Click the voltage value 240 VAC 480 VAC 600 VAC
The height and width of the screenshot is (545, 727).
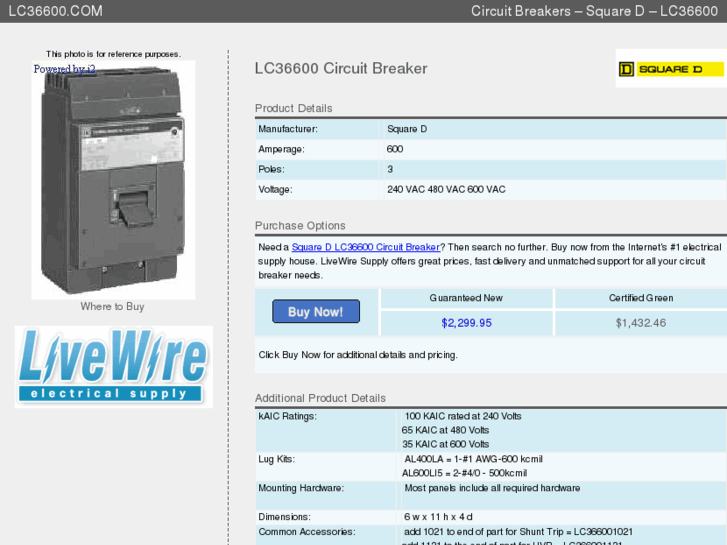(x=446, y=189)
